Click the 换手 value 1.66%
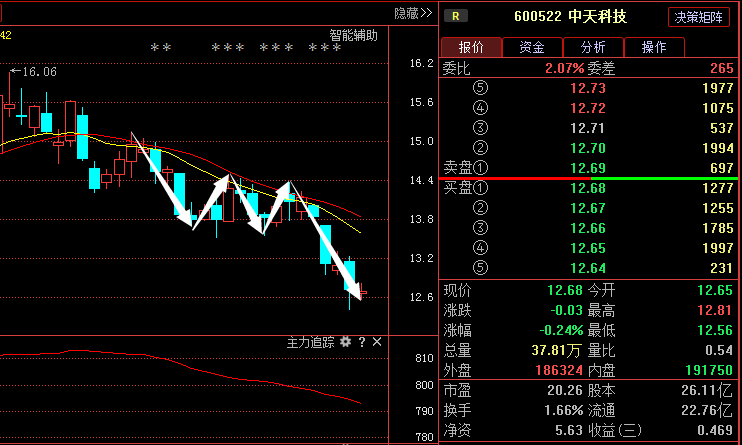 tap(563, 410)
